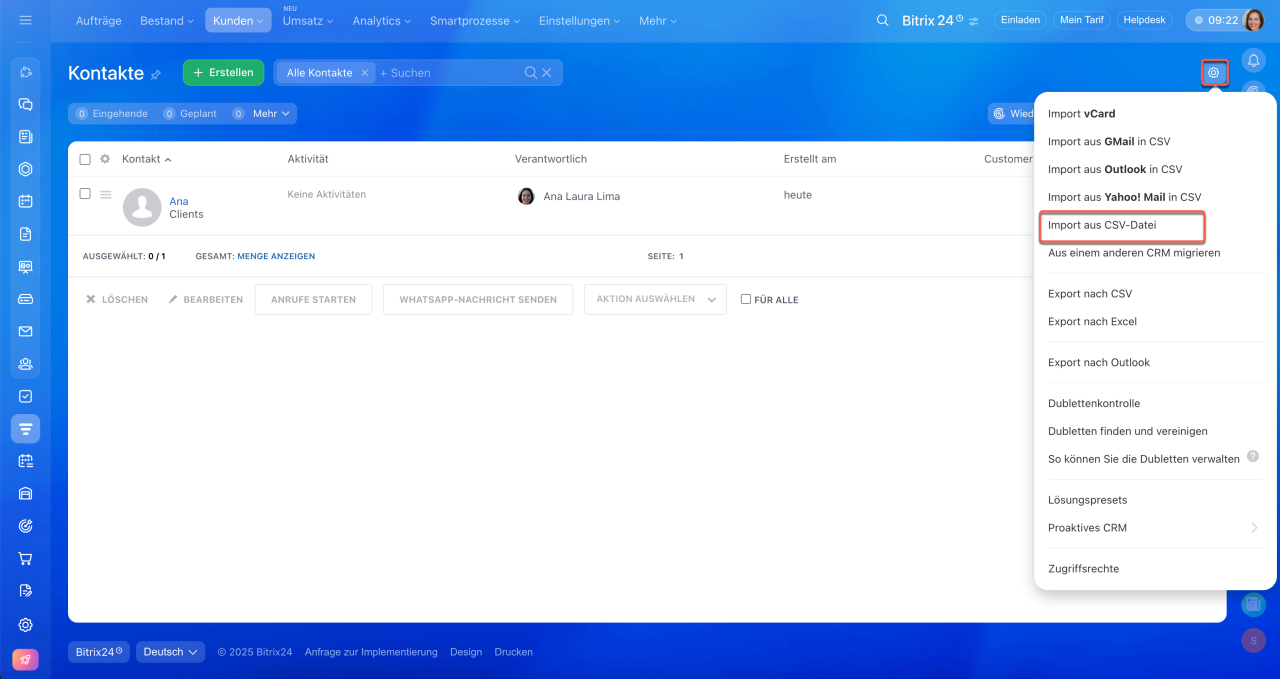The image size is (1280, 679).
Task: Click the pin icon beside Kontakte title
Action: (156, 74)
